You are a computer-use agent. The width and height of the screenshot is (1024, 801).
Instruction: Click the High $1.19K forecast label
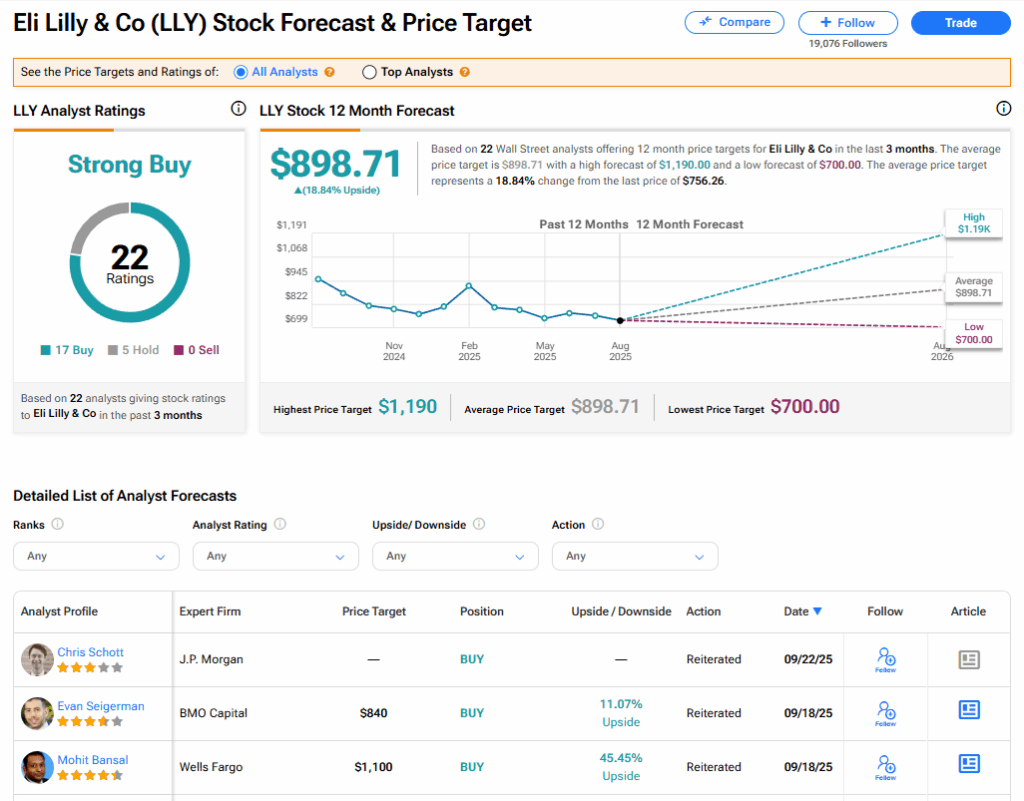tap(974, 223)
